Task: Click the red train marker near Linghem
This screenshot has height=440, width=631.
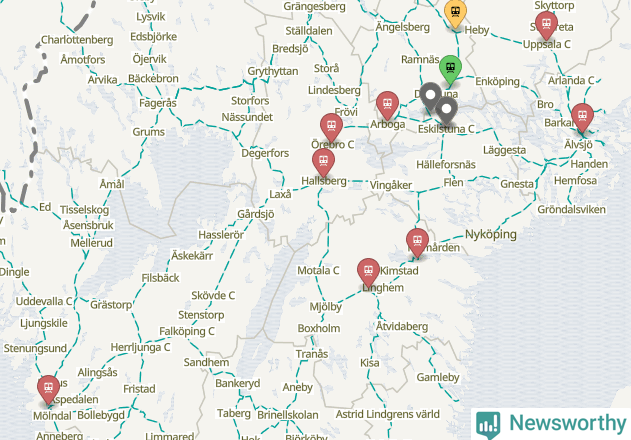Action: [x=368, y=271]
